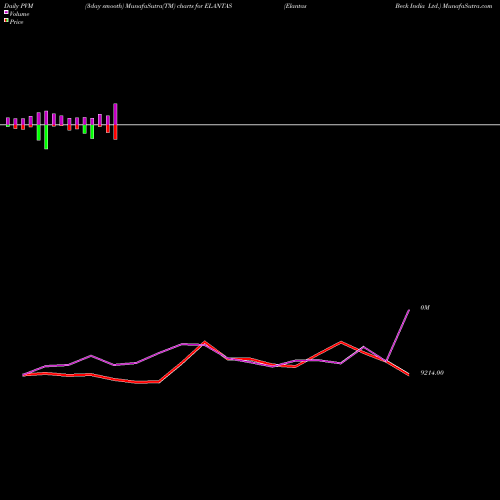Click the '0M' volume value label
Viewport: 500px width, 500px height.
pyautogui.click(x=425, y=307)
